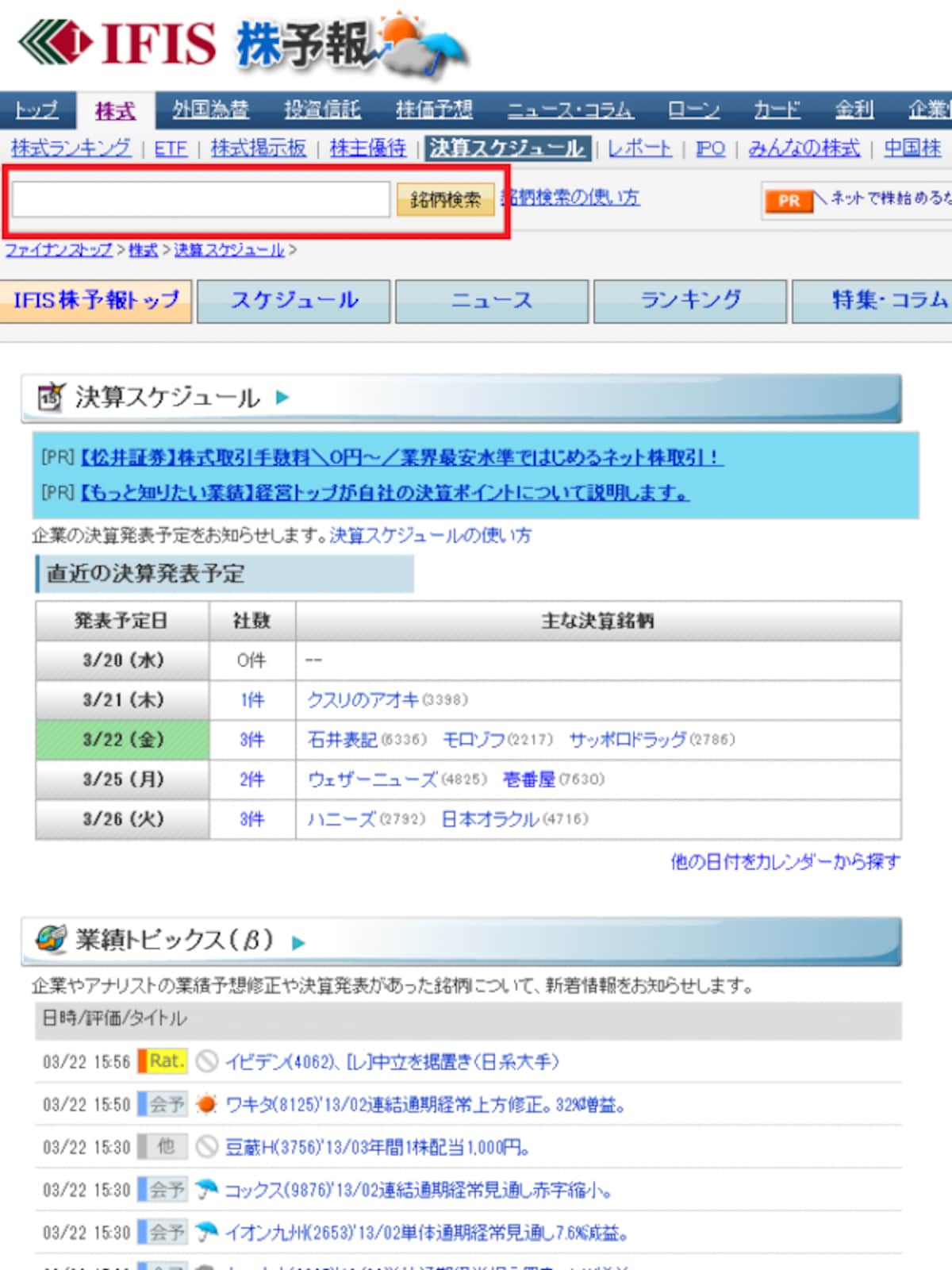
Task: Click the no-change icon in the 豆蔵H row
Action: tap(206, 1147)
